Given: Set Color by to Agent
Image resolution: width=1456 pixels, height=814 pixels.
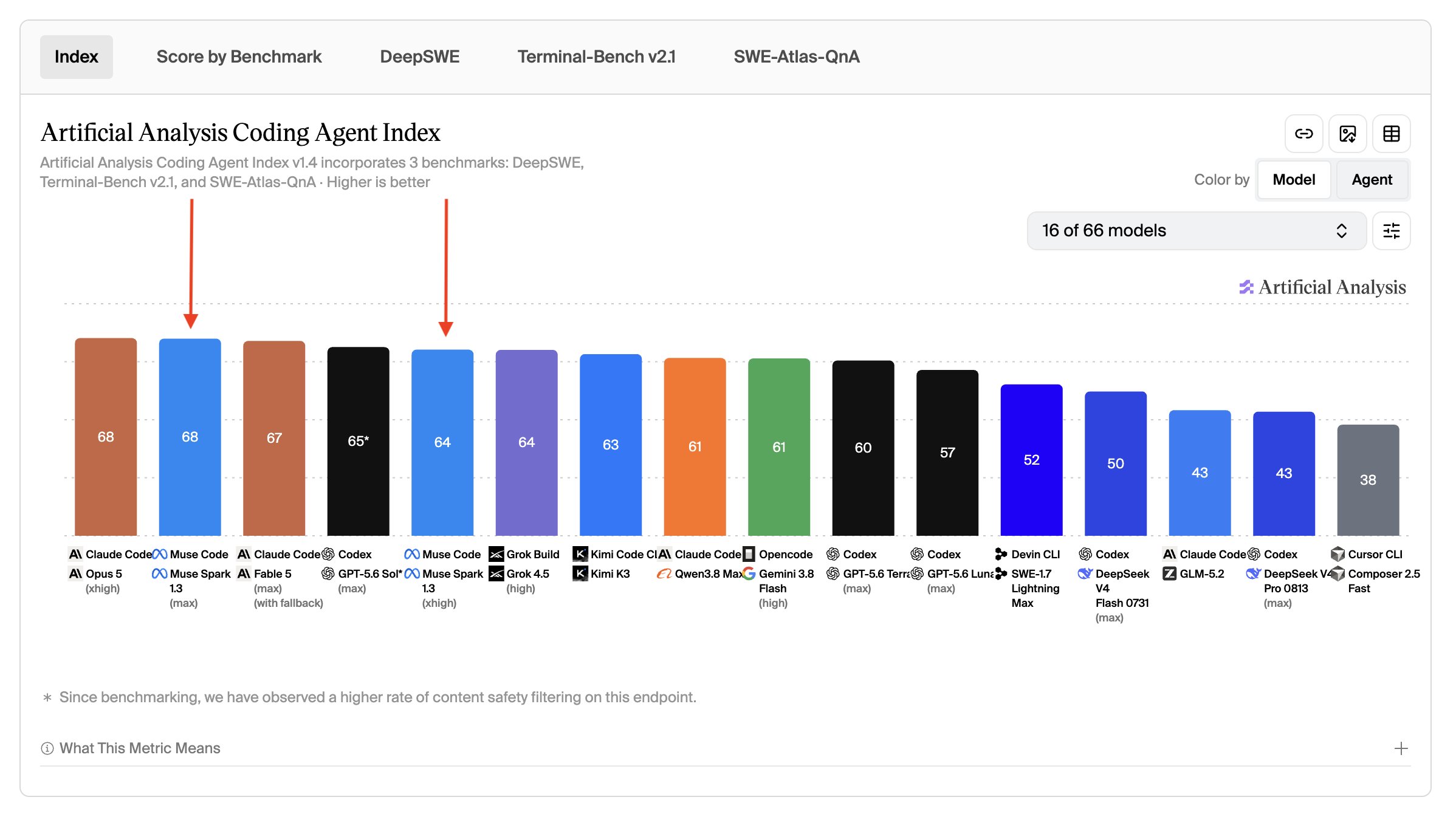Looking at the screenshot, I should point(1372,180).
